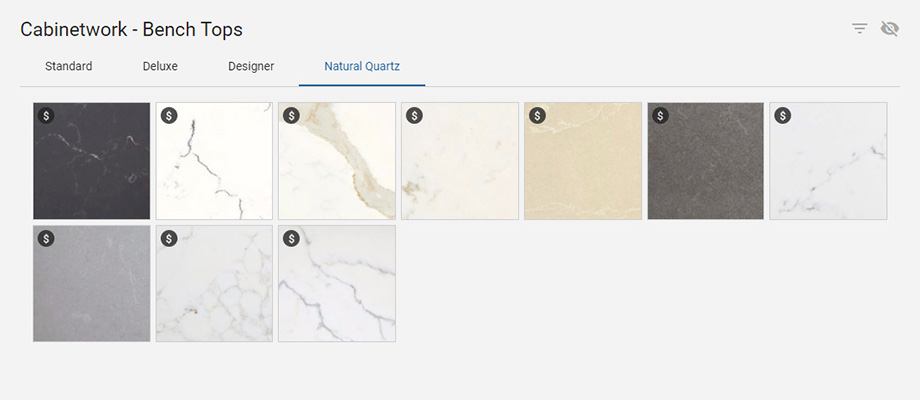Toggle the hidden-items eye icon
The width and height of the screenshot is (920, 400).
pyautogui.click(x=889, y=29)
